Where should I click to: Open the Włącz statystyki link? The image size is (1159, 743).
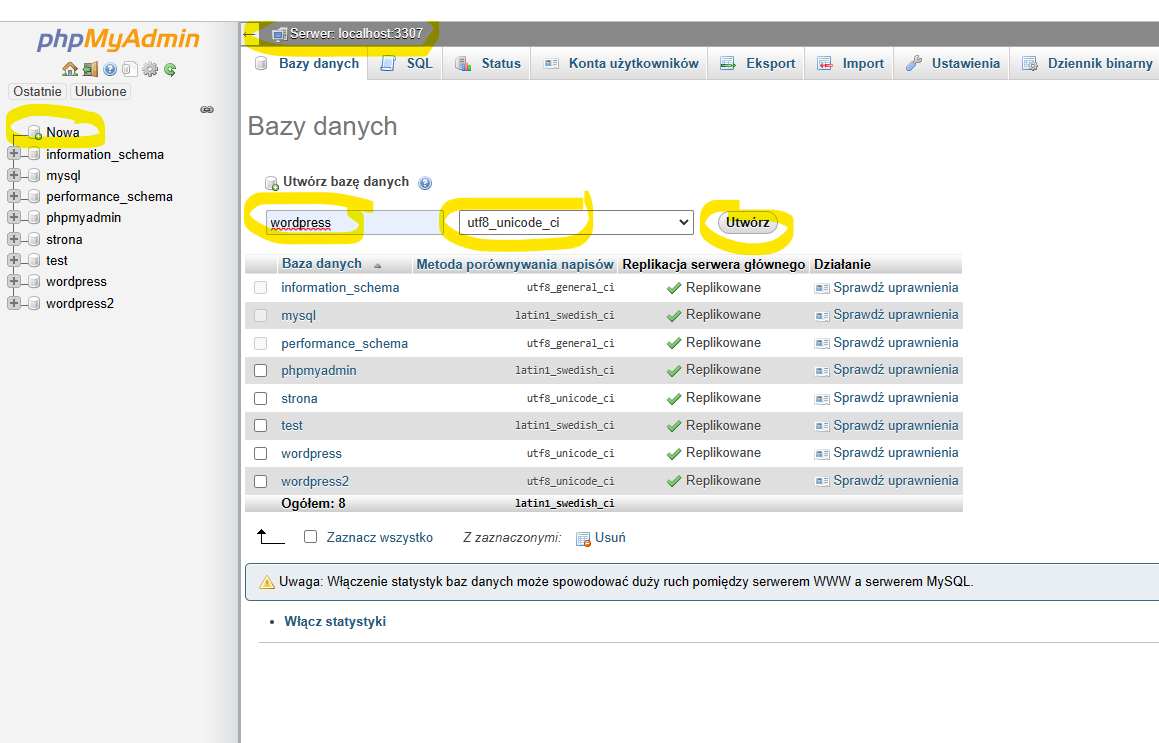click(335, 622)
